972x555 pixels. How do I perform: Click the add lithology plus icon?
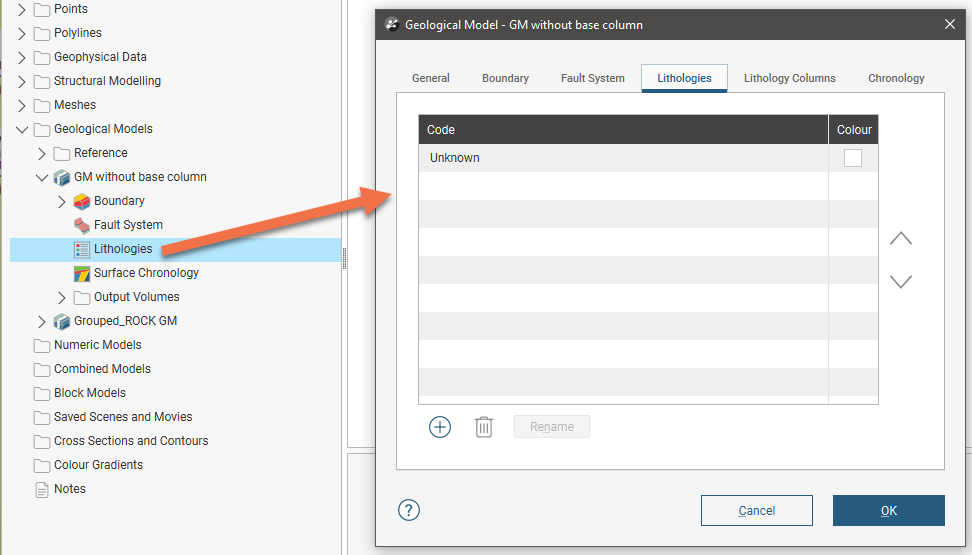pos(440,427)
